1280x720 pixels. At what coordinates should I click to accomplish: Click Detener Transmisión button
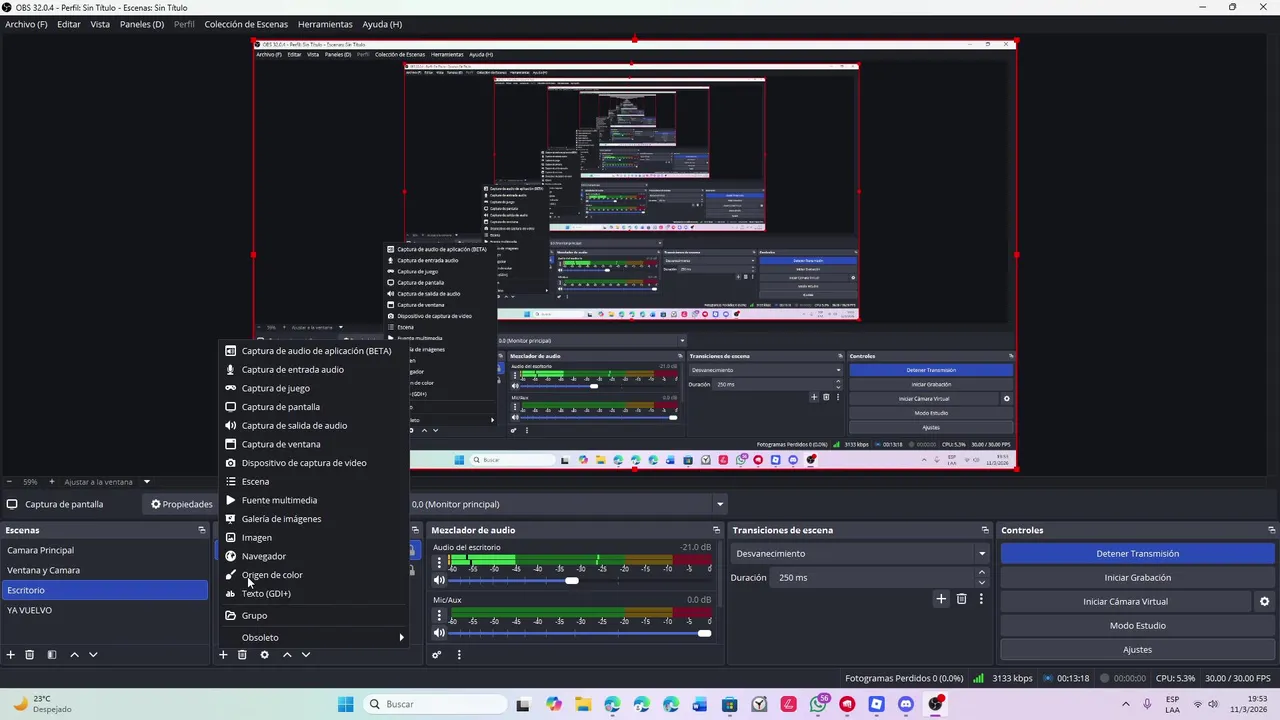[1138, 554]
